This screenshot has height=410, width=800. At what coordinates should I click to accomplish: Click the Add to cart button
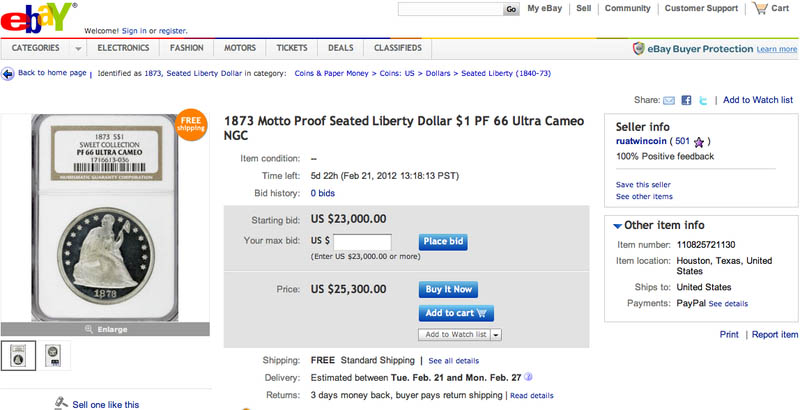tap(456, 313)
